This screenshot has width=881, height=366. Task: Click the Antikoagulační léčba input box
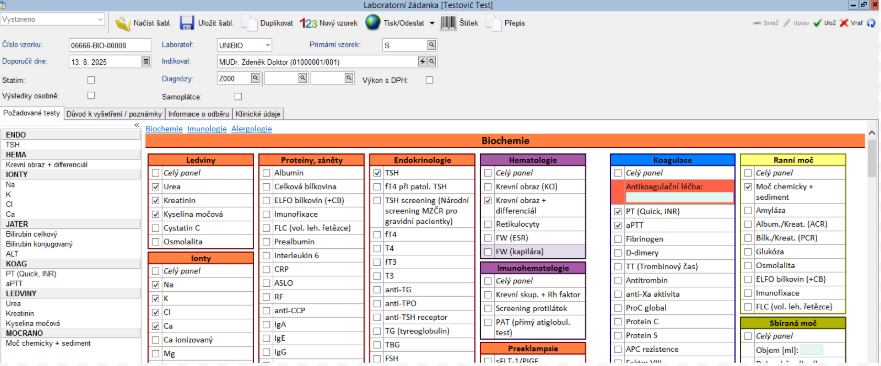click(x=679, y=197)
